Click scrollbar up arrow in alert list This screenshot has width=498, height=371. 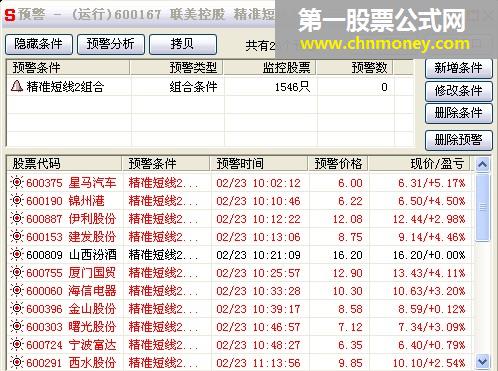point(482,164)
